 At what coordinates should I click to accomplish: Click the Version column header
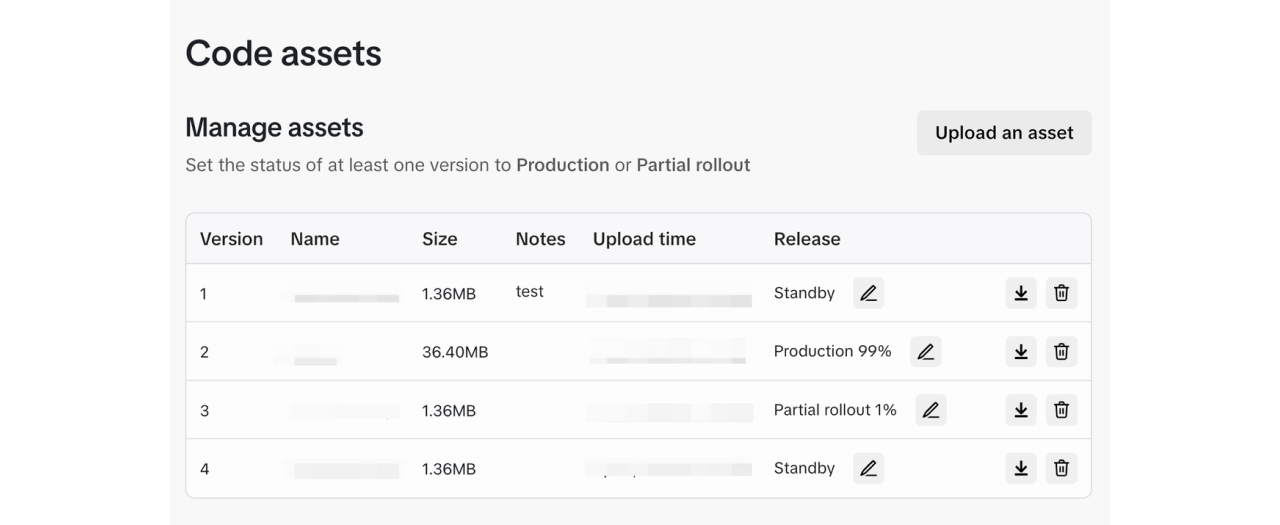[x=231, y=239]
